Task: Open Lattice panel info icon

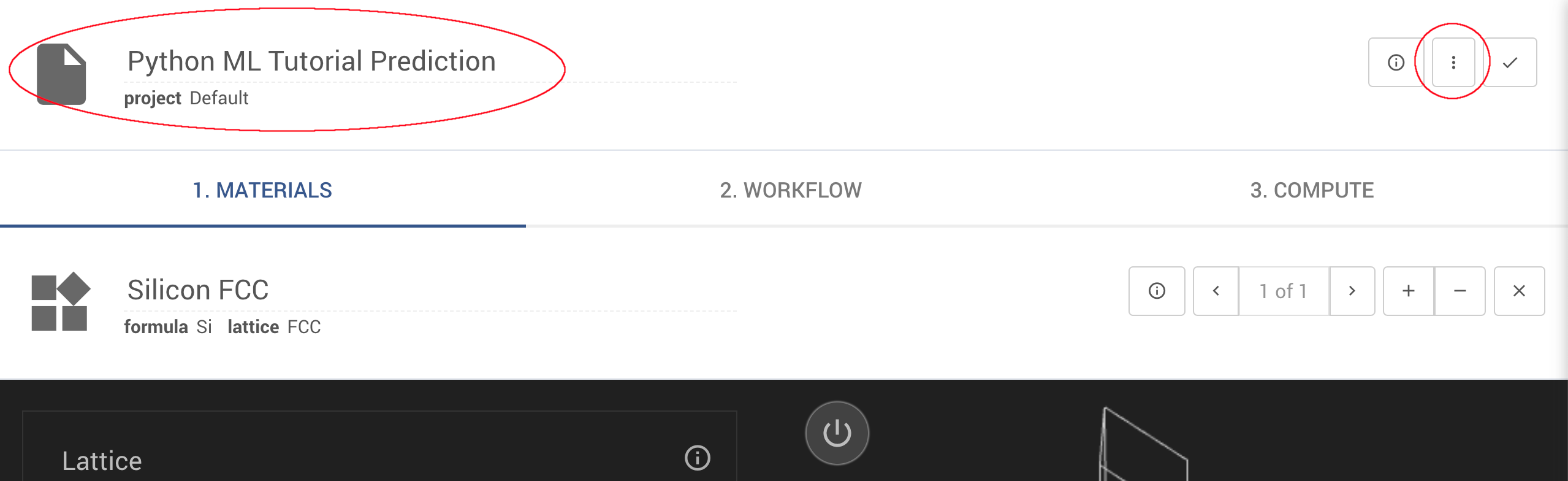Action: (x=698, y=458)
